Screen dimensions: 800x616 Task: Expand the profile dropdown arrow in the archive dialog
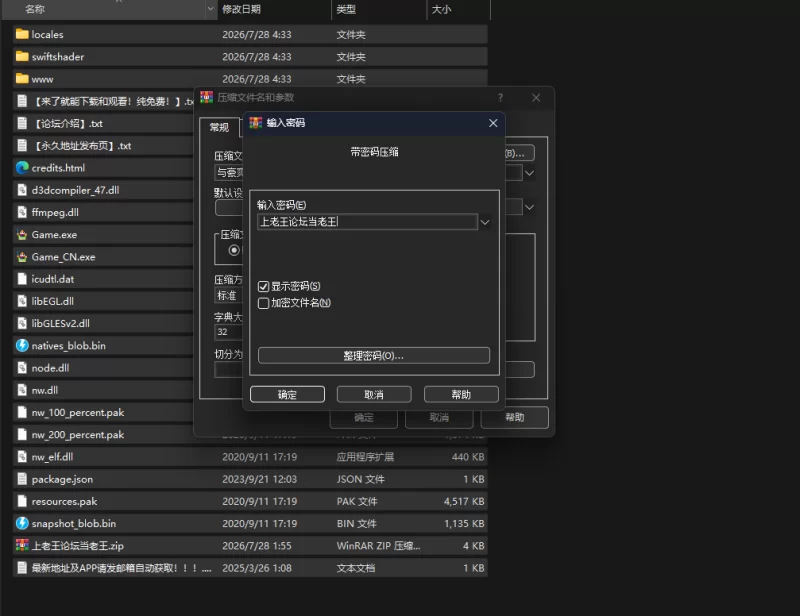click(530, 207)
